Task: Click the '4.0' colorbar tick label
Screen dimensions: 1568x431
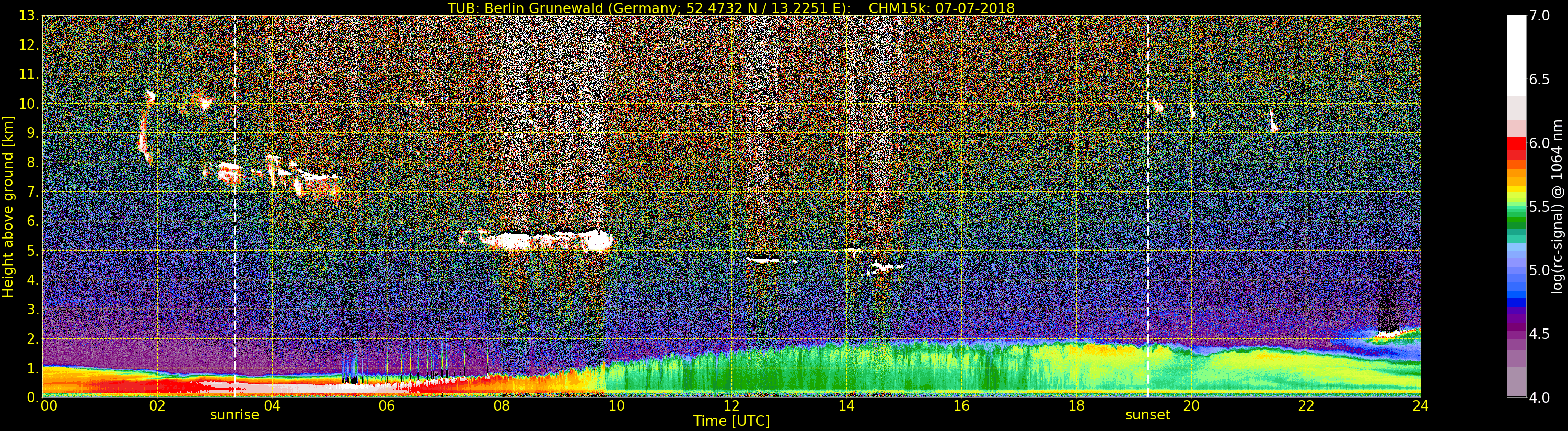Action: click(1539, 398)
